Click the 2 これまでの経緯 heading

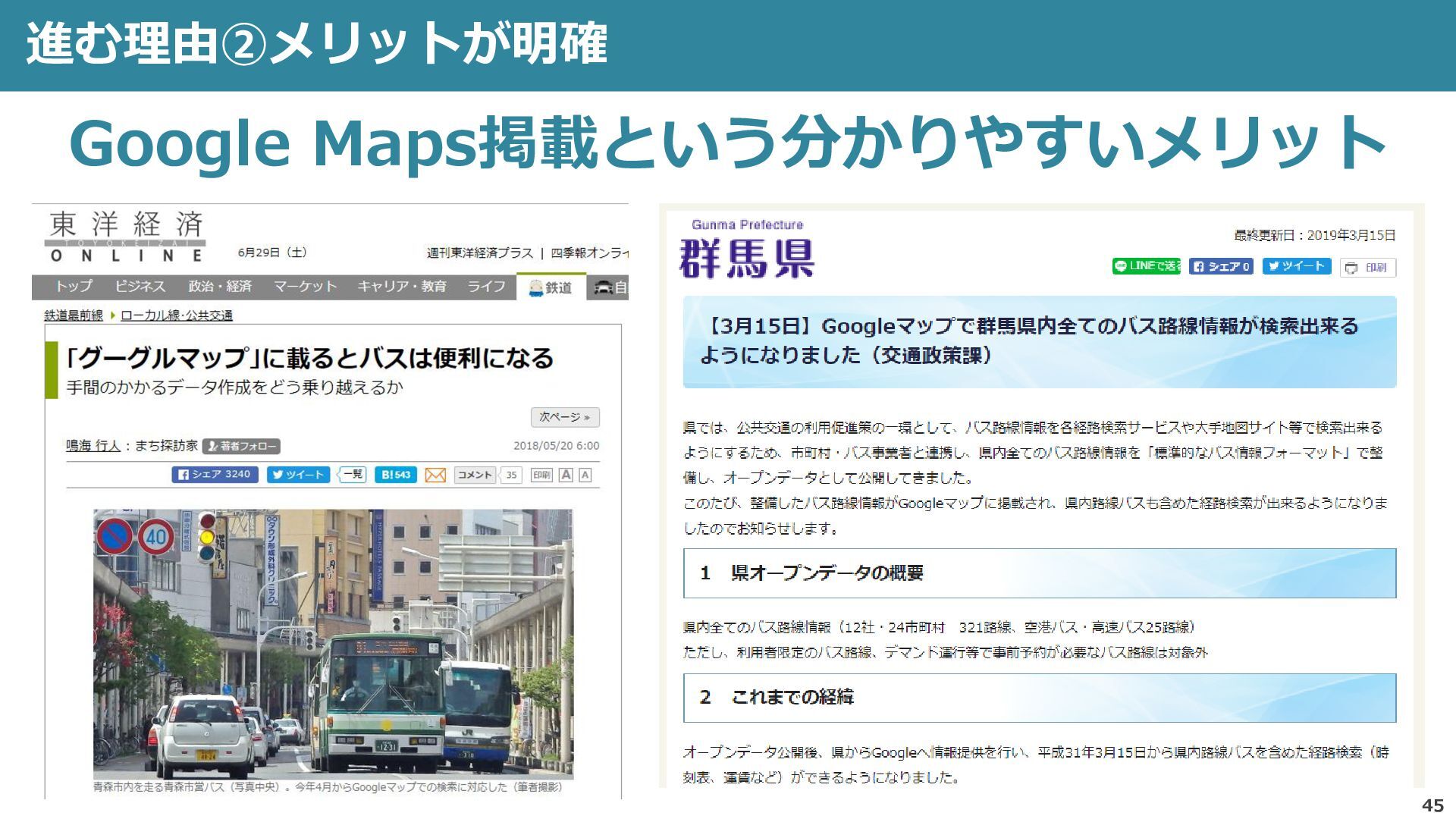coord(1040,698)
